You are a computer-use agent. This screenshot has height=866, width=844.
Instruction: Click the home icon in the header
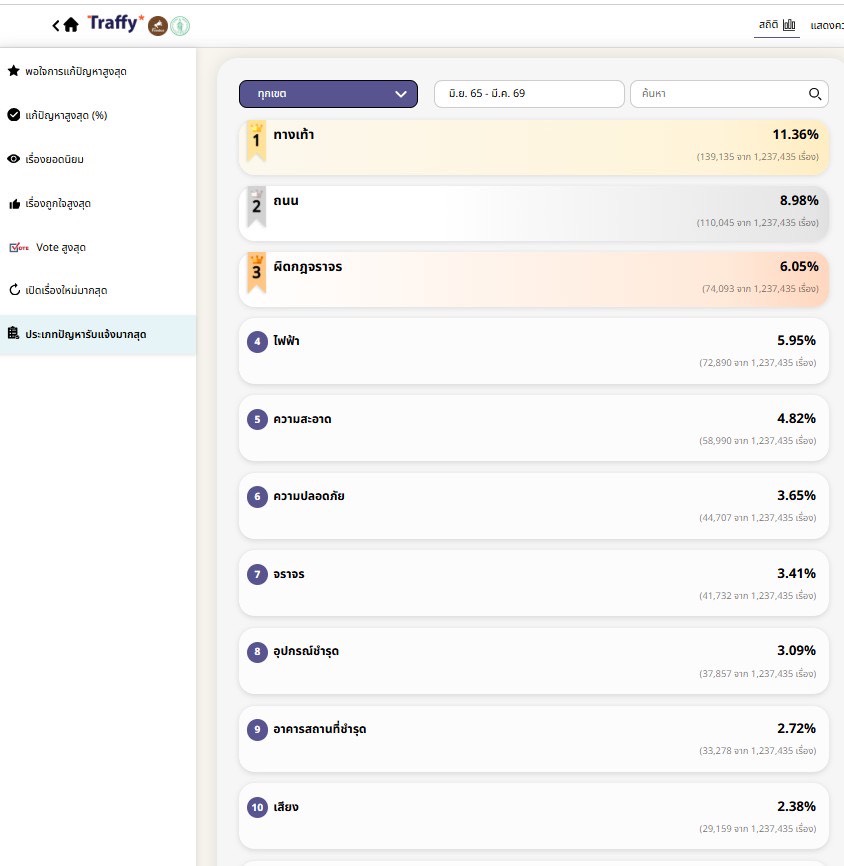tap(71, 25)
